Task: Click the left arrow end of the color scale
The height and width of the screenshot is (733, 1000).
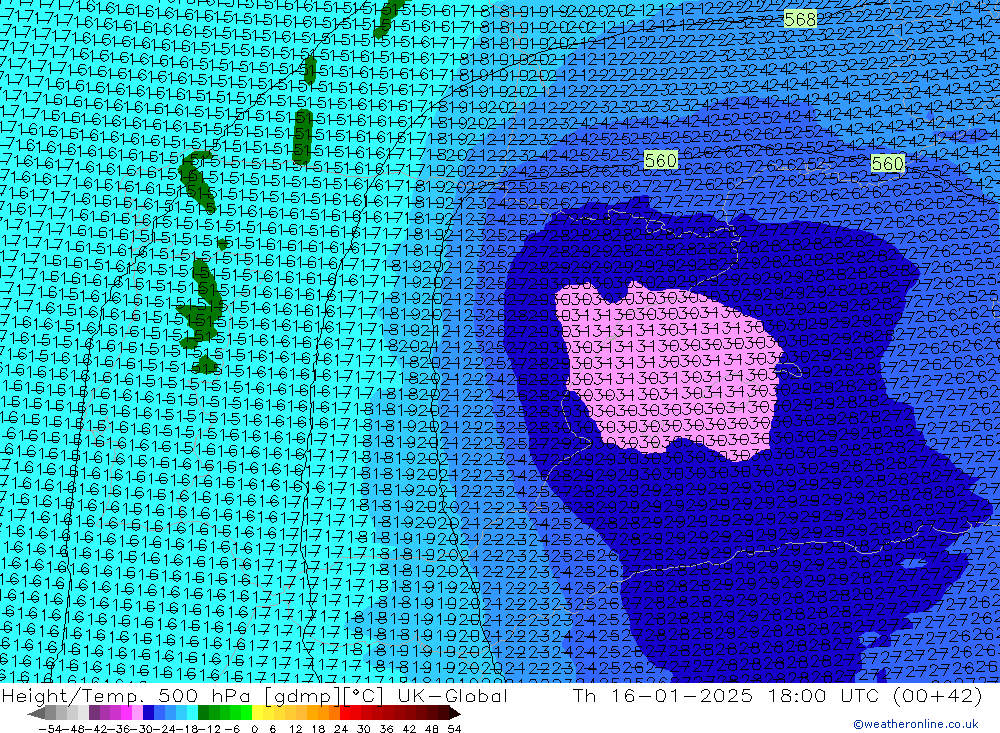Action: tap(36, 714)
